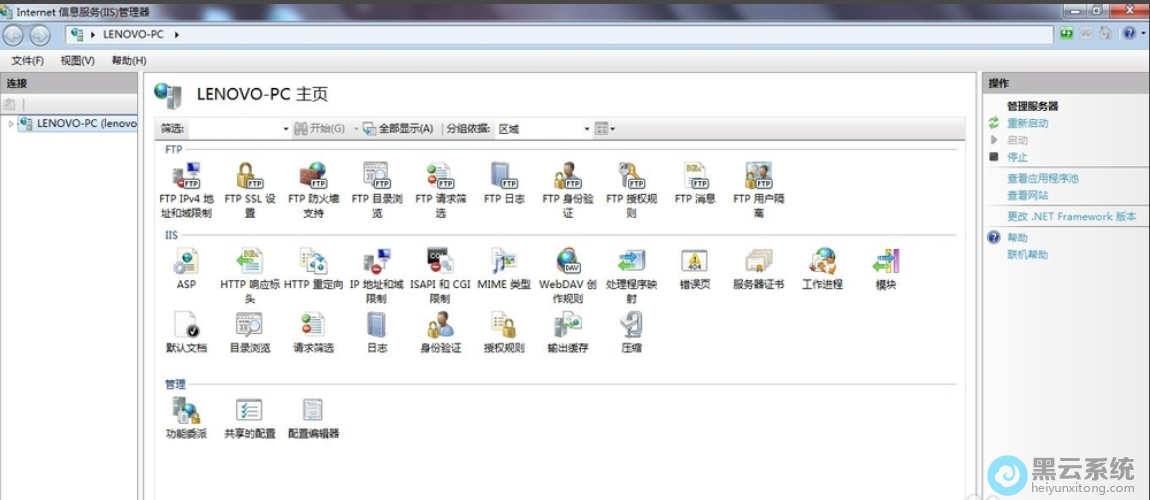Open MIME 类型 settings
Viewport: 1150px width, 500px height.
pyautogui.click(x=504, y=263)
